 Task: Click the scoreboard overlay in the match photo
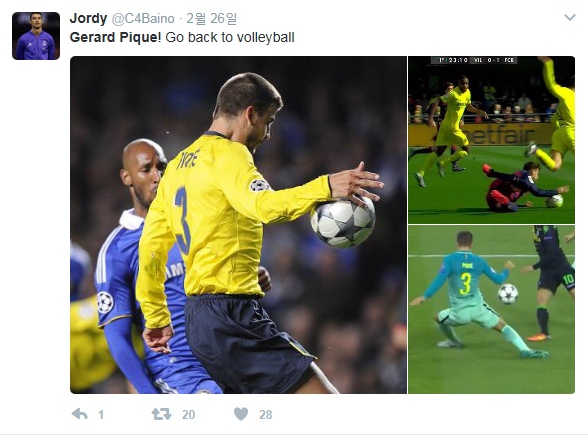click(x=474, y=60)
